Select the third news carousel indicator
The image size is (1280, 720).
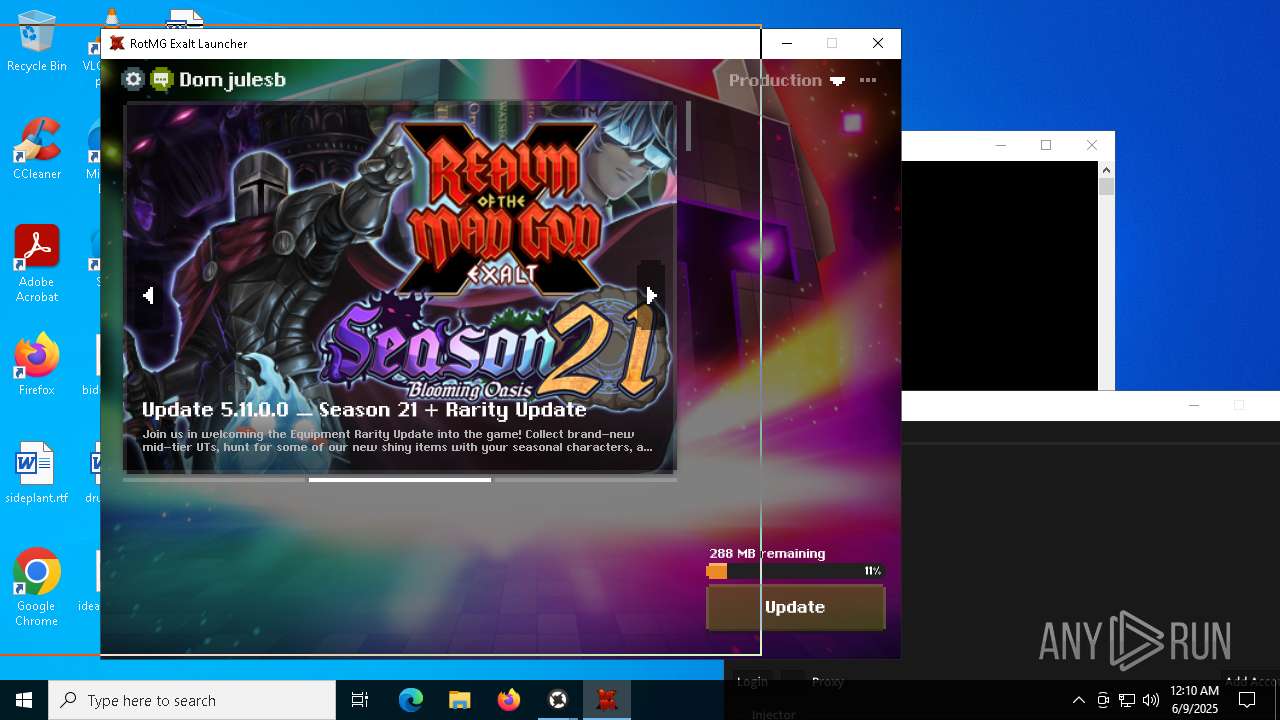click(585, 480)
